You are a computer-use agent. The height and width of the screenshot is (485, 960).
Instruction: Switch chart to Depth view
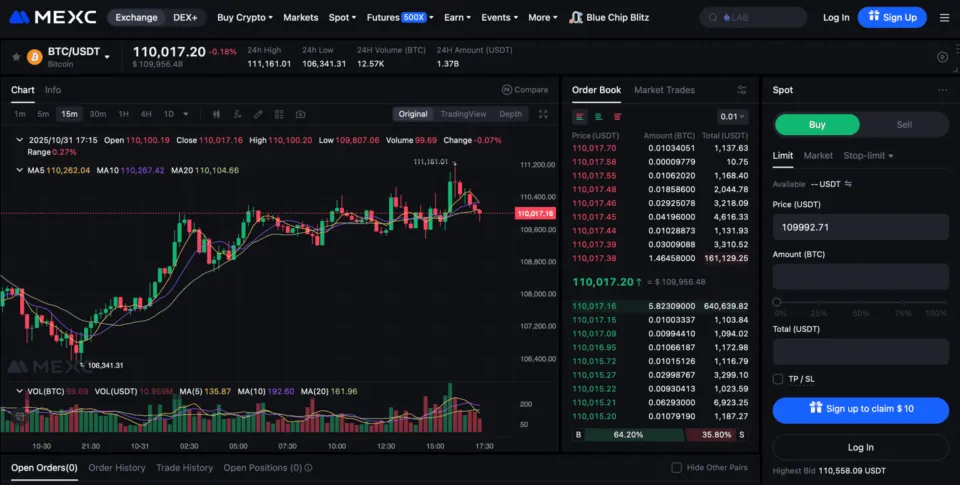click(511, 114)
